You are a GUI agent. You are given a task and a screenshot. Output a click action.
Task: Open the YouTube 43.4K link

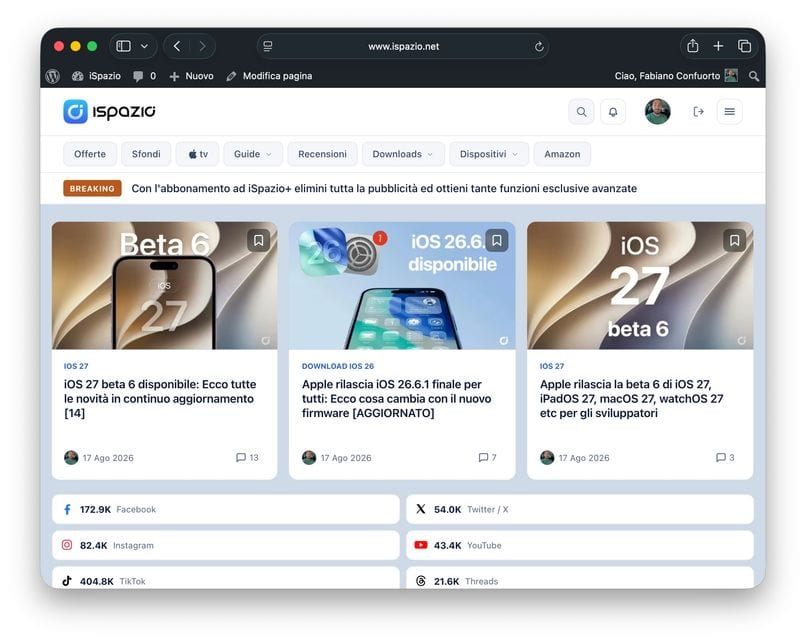[x=580, y=545]
